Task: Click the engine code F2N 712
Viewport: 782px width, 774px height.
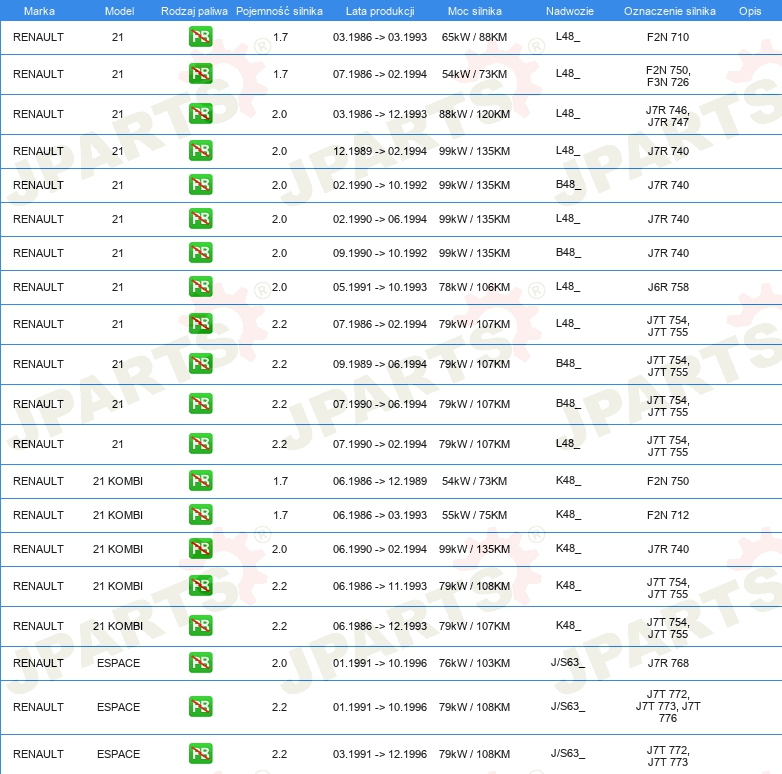Action: [x=668, y=515]
